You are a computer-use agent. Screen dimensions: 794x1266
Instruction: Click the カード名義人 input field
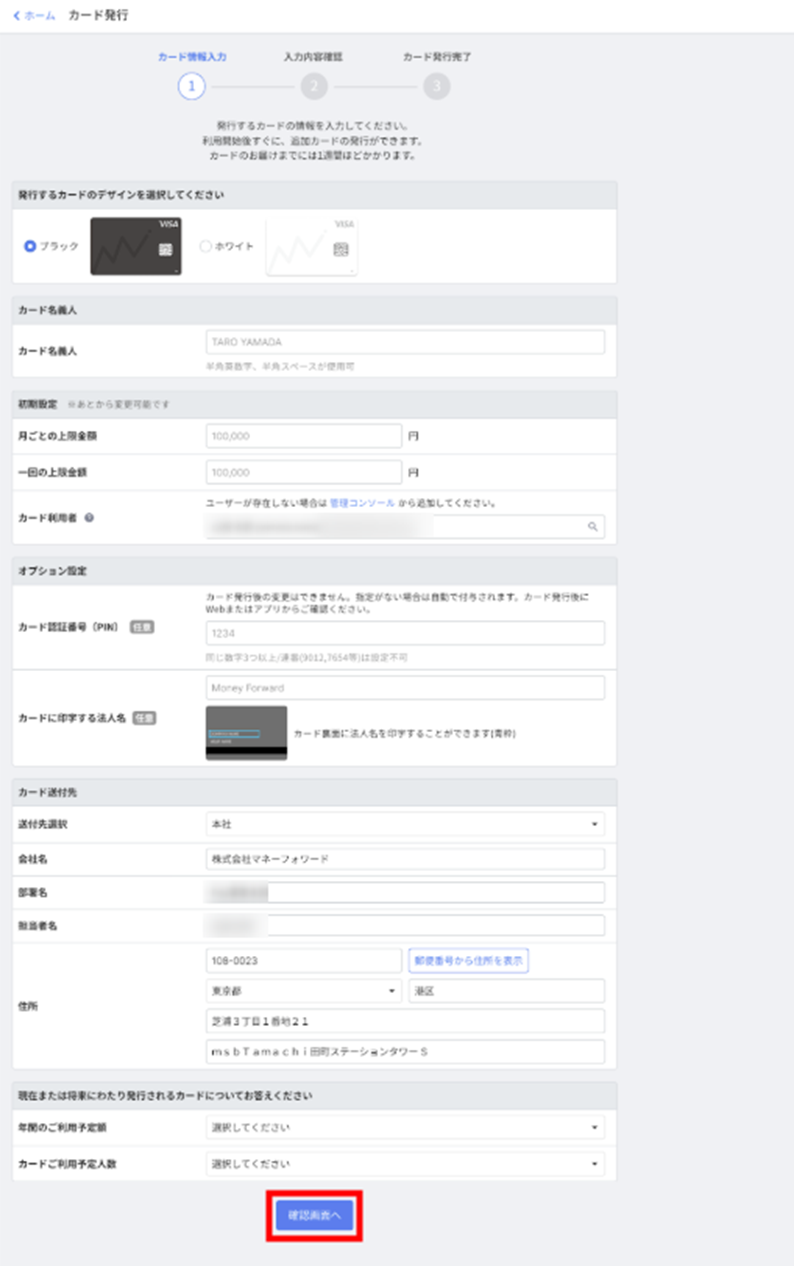[x=404, y=342]
